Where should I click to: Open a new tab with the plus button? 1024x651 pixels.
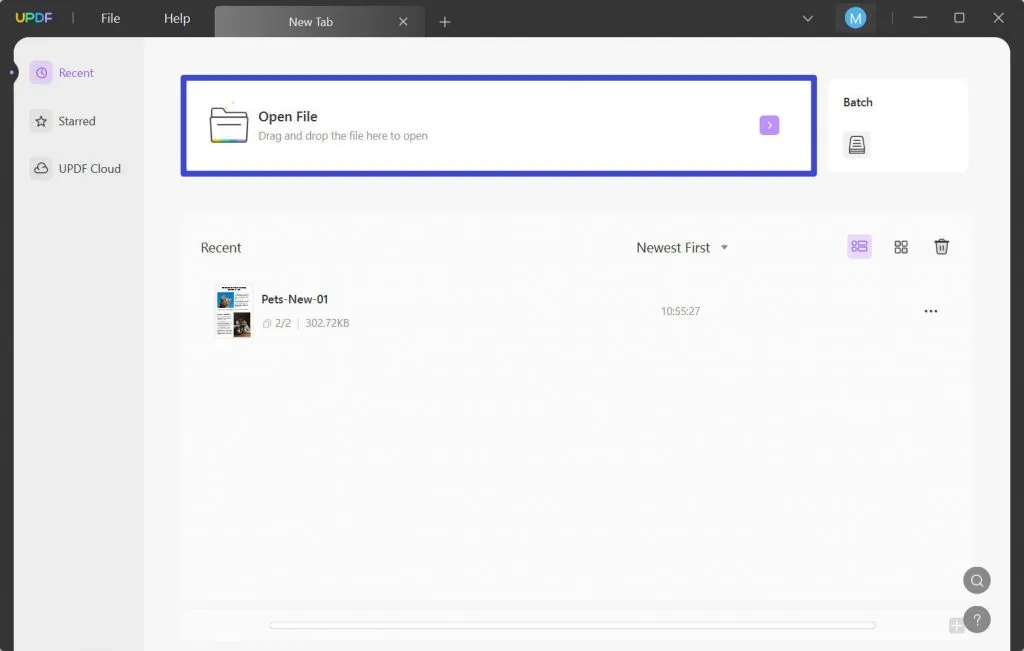point(444,20)
